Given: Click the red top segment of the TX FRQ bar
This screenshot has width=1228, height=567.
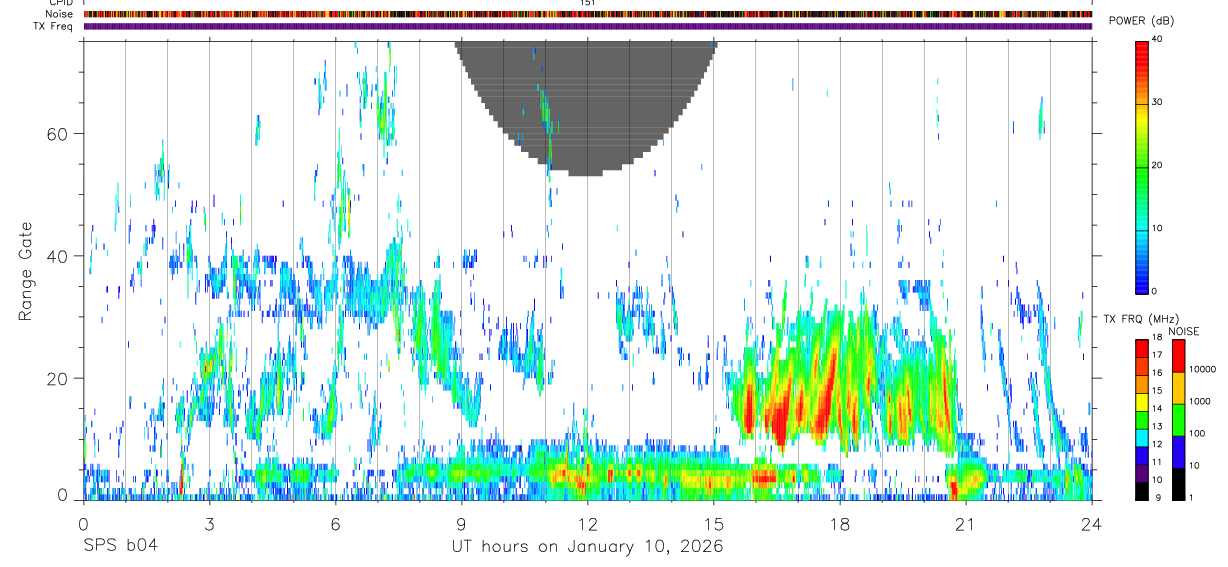Looking at the screenshot, I should point(1141,348).
